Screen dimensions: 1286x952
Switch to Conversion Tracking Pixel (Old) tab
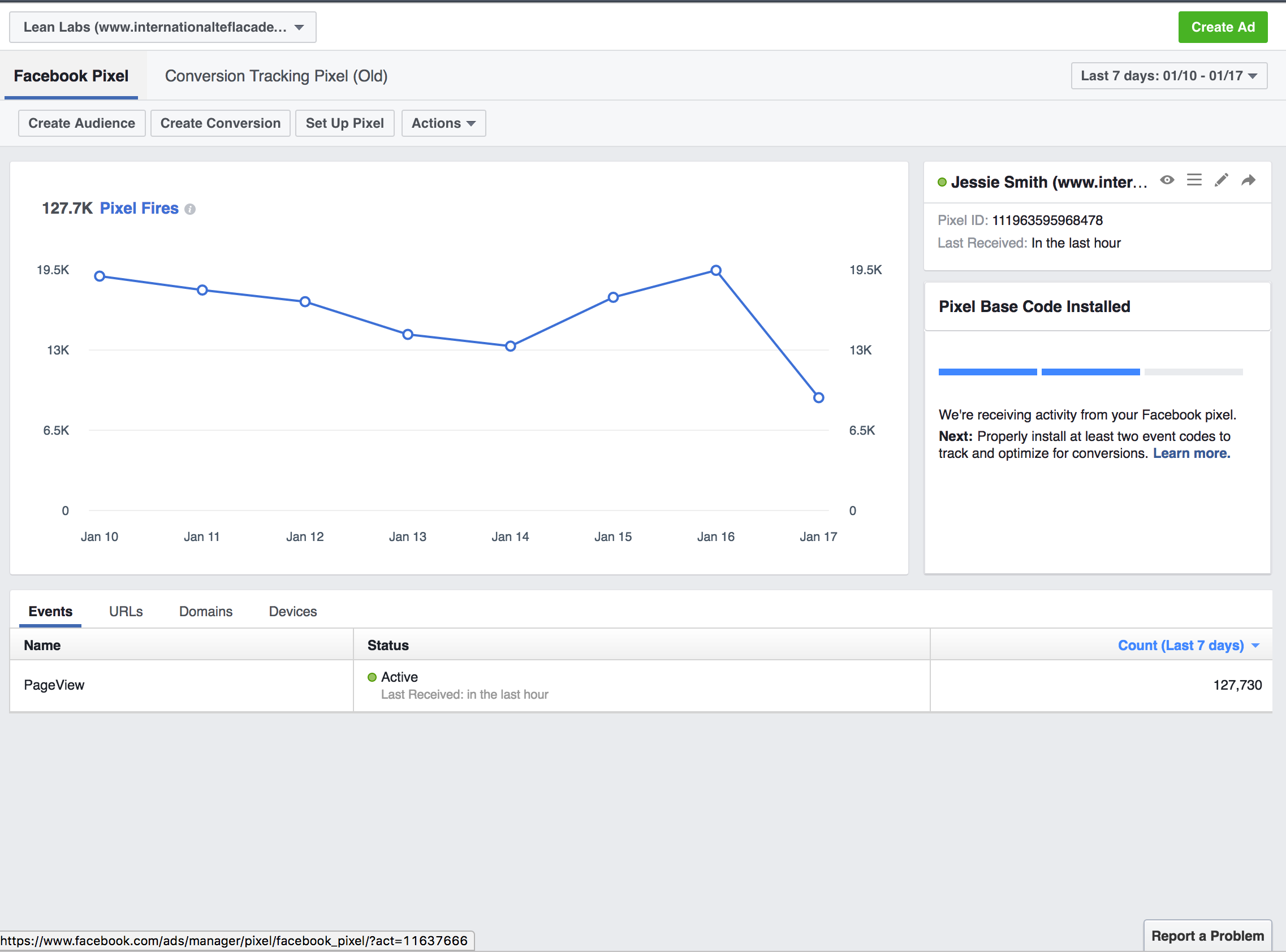point(276,76)
